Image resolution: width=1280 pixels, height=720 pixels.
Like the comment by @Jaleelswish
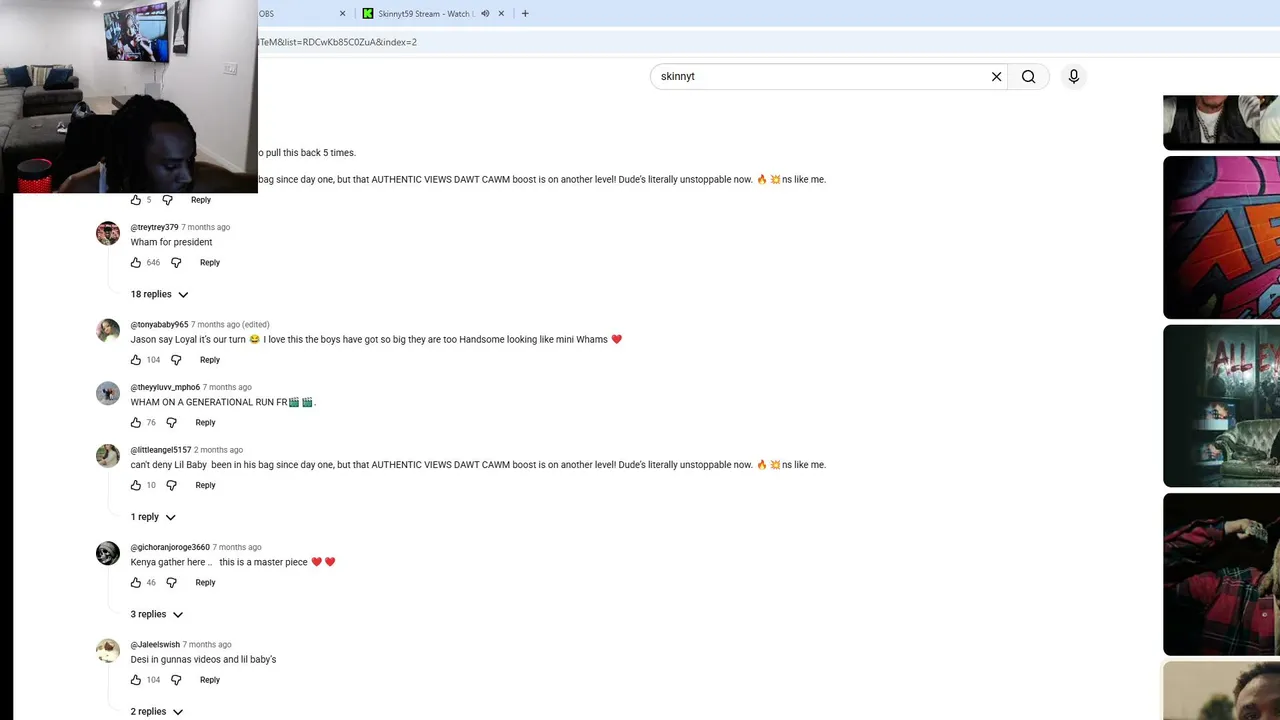pyautogui.click(x=136, y=680)
